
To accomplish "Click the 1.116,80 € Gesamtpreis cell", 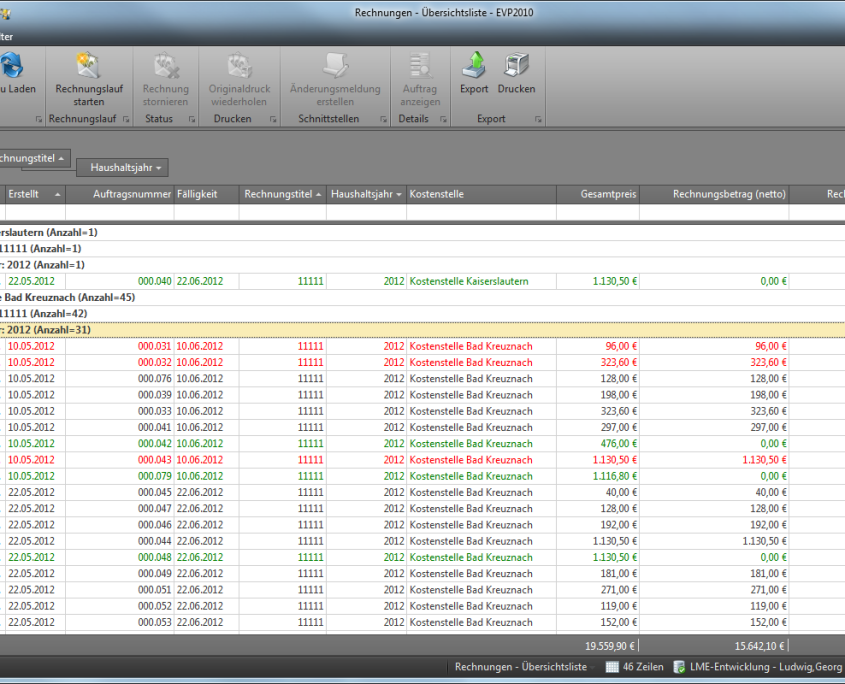I will click(x=598, y=476).
